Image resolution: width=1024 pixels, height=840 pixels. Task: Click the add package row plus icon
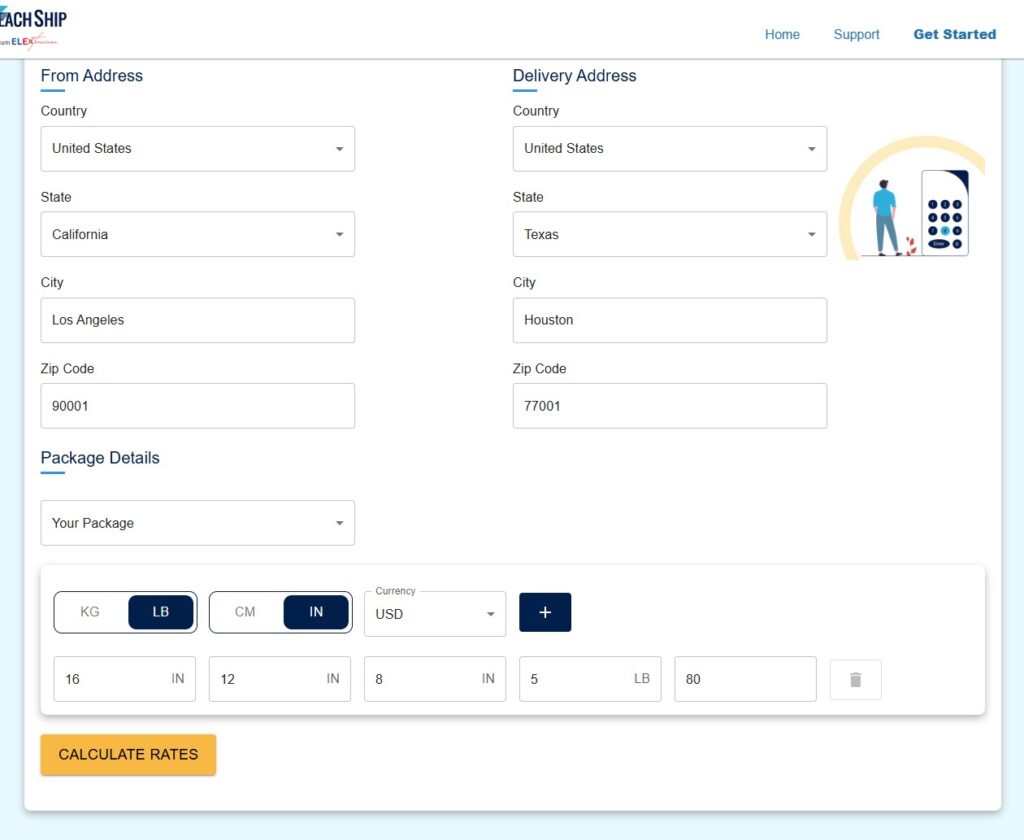545,611
